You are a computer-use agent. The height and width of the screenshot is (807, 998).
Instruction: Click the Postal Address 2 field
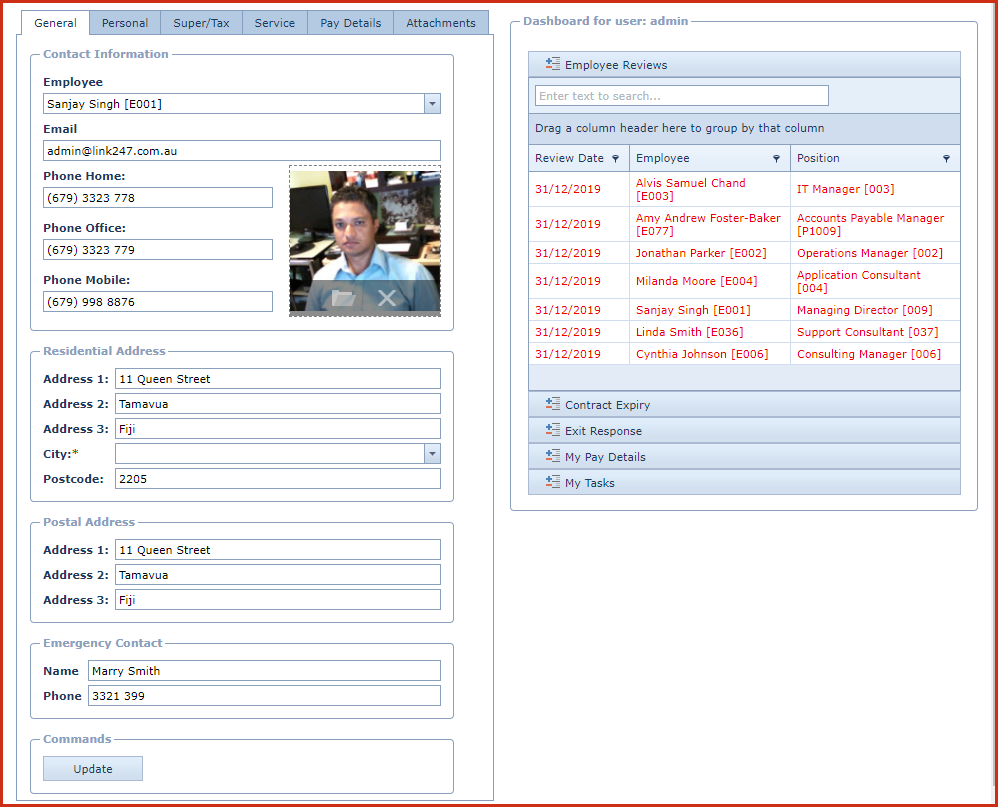pos(278,574)
